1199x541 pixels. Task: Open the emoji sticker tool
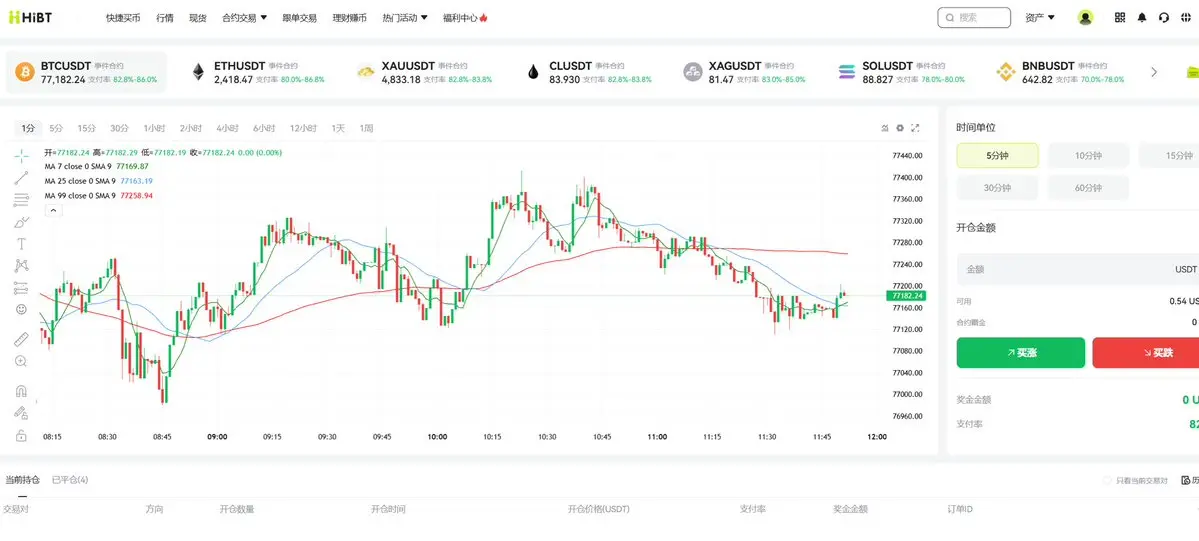pos(21,310)
